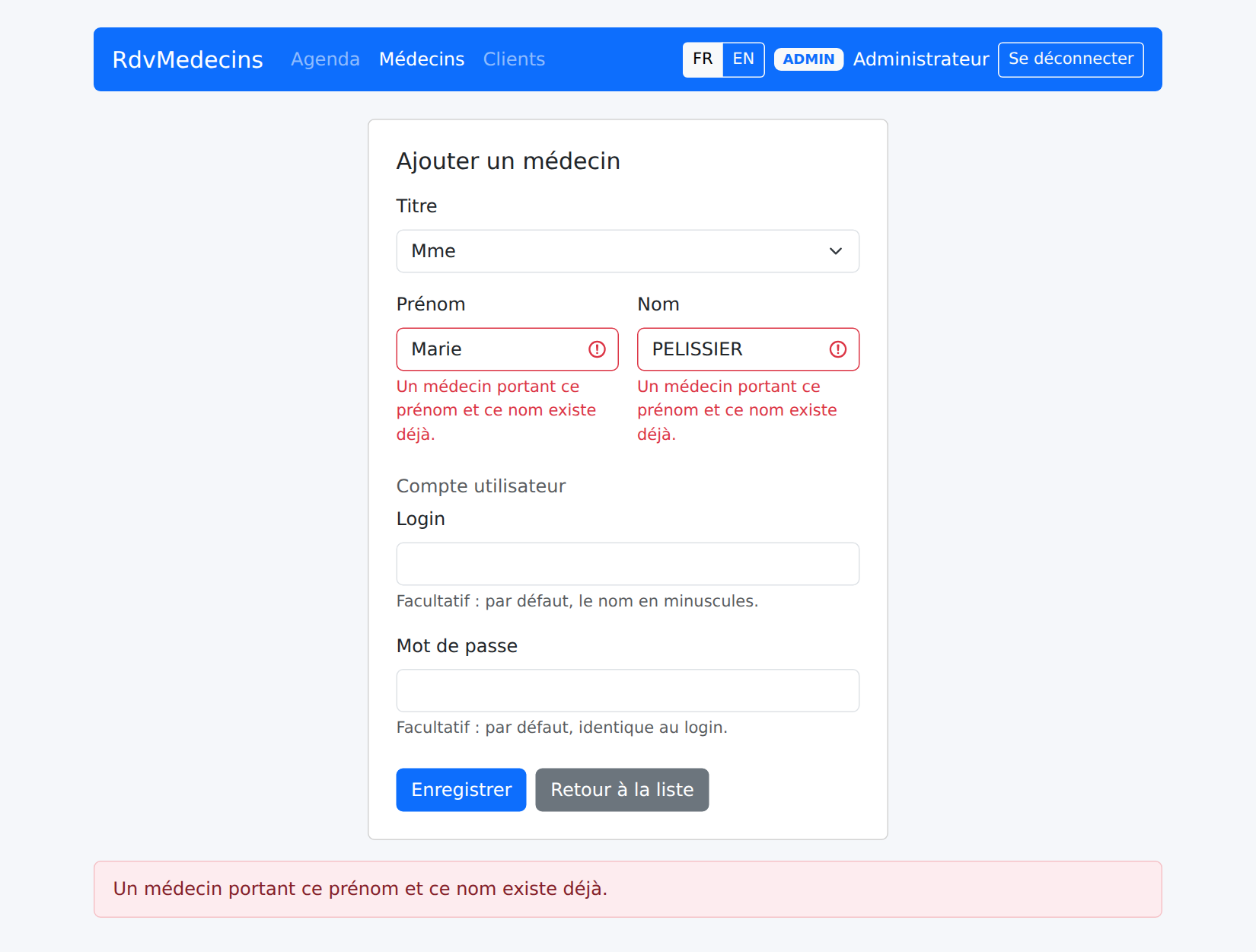
Task: Switch language to FR
Action: point(703,59)
